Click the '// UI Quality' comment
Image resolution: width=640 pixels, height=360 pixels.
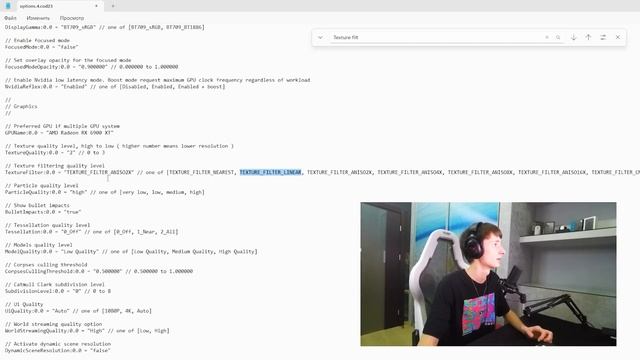24,304
